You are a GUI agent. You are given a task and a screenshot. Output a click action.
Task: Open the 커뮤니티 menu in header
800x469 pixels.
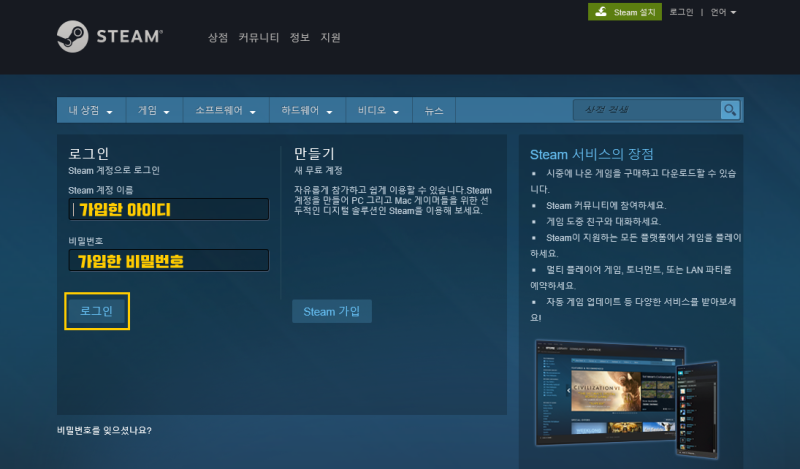pyautogui.click(x=259, y=37)
